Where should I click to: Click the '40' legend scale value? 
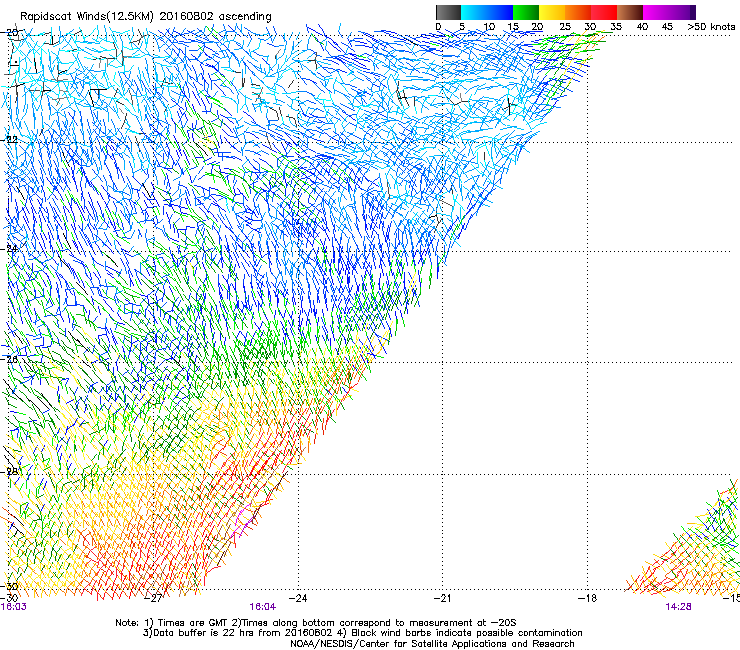pos(642,27)
